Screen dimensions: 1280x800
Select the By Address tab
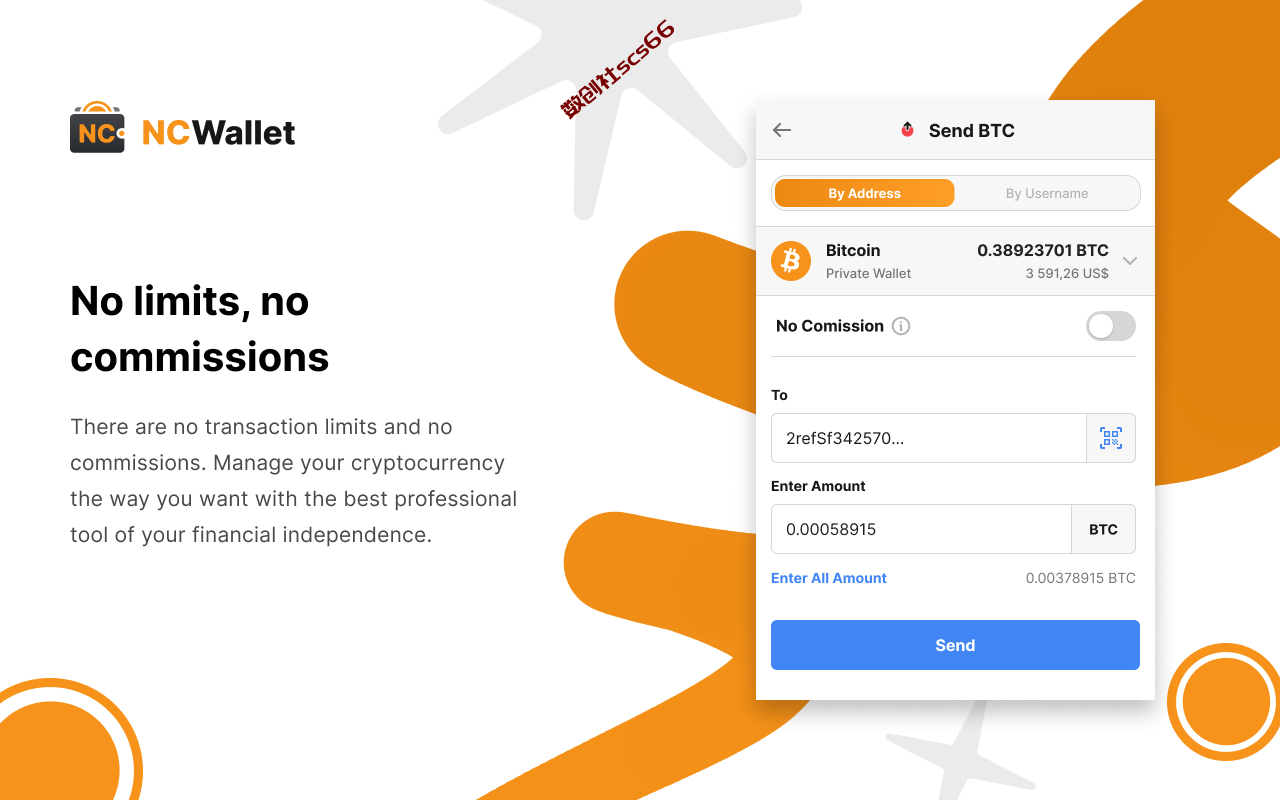[x=864, y=193]
